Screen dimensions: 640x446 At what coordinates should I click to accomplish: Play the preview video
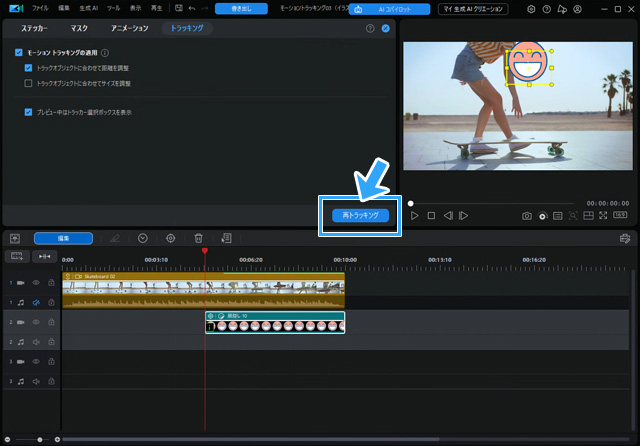point(415,215)
